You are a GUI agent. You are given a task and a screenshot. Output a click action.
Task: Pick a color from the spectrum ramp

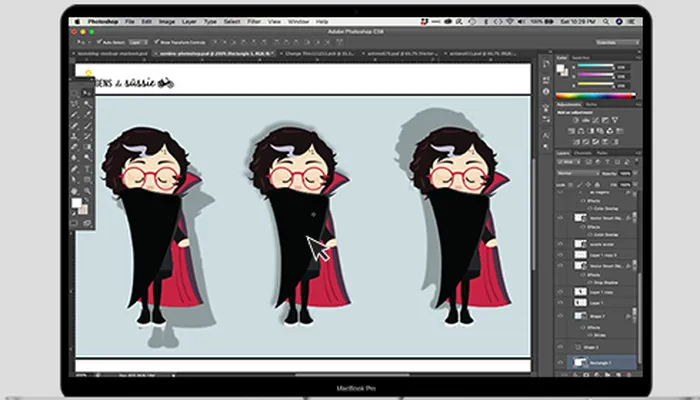point(595,96)
